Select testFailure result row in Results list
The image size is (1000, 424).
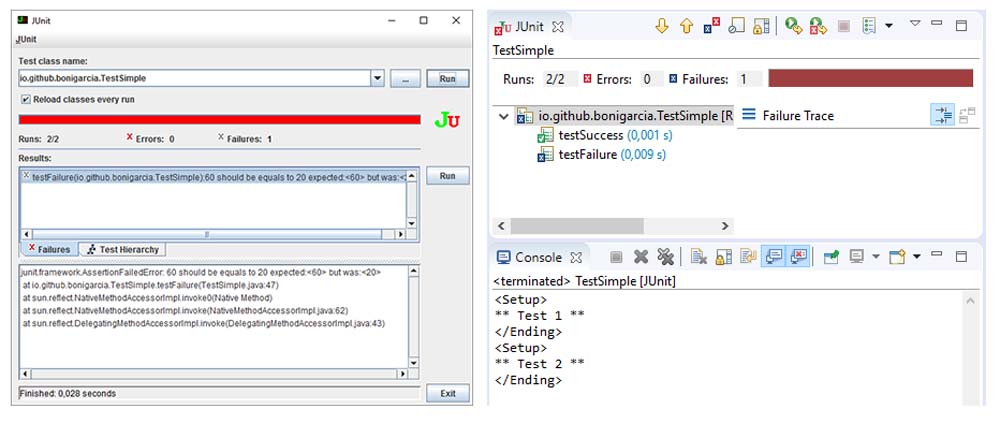coord(214,177)
